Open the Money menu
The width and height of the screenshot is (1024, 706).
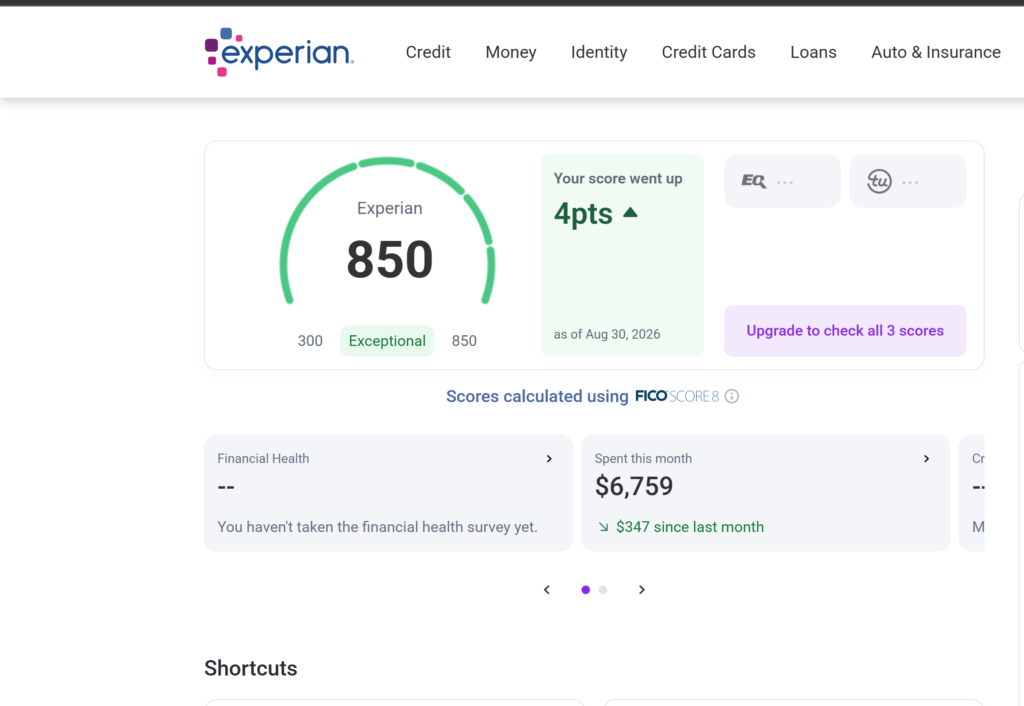click(x=511, y=52)
